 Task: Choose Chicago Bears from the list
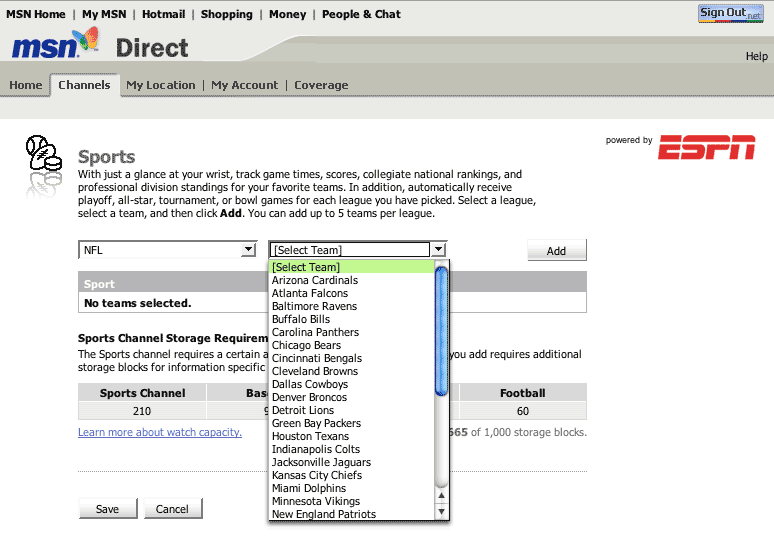click(x=352, y=345)
